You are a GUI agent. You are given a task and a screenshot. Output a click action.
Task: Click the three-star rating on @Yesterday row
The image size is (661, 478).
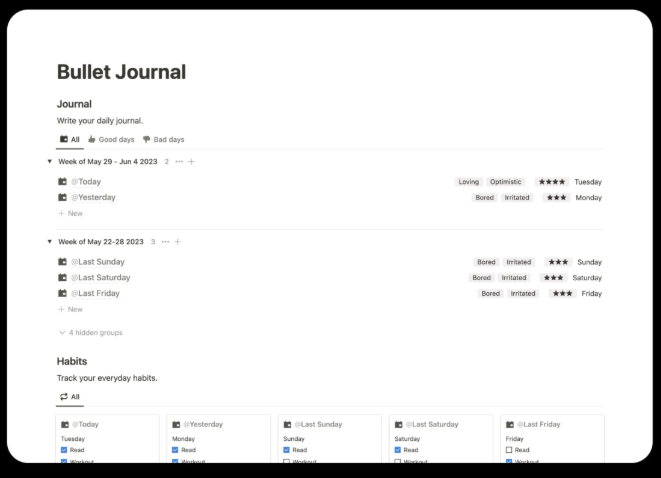click(556, 197)
